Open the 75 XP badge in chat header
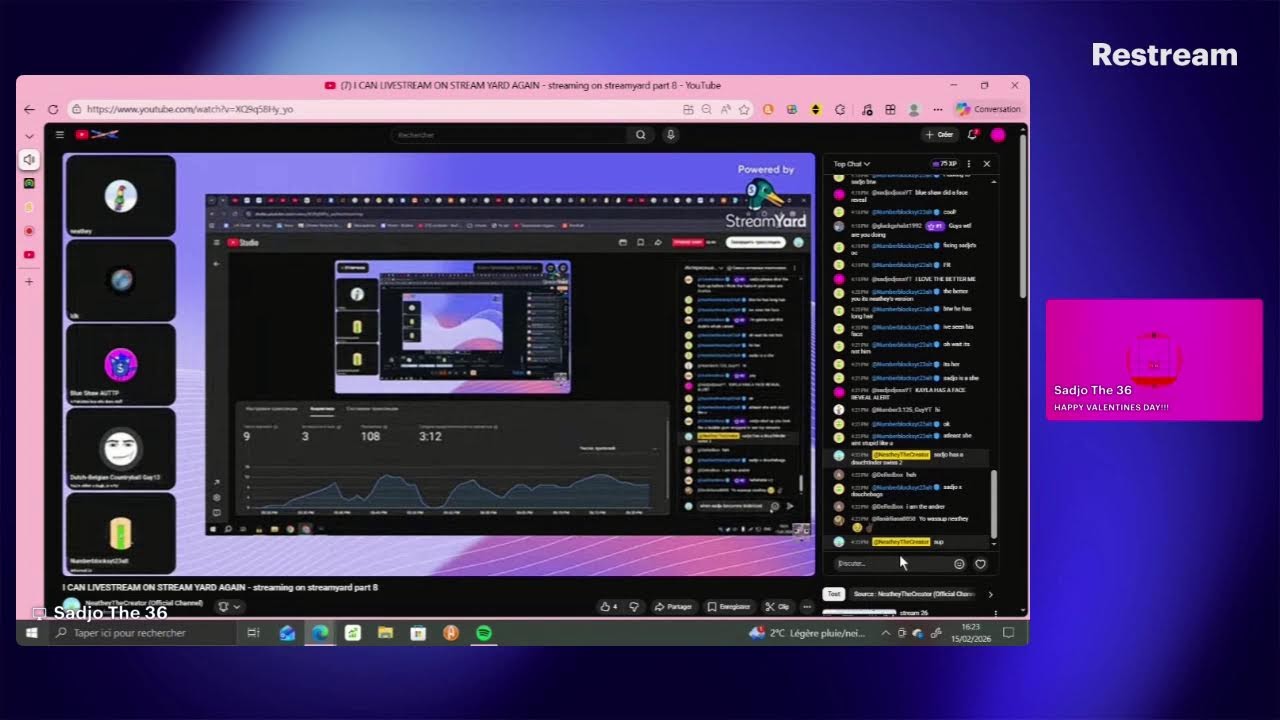The height and width of the screenshot is (720, 1280). pyautogui.click(x=944, y=164)
